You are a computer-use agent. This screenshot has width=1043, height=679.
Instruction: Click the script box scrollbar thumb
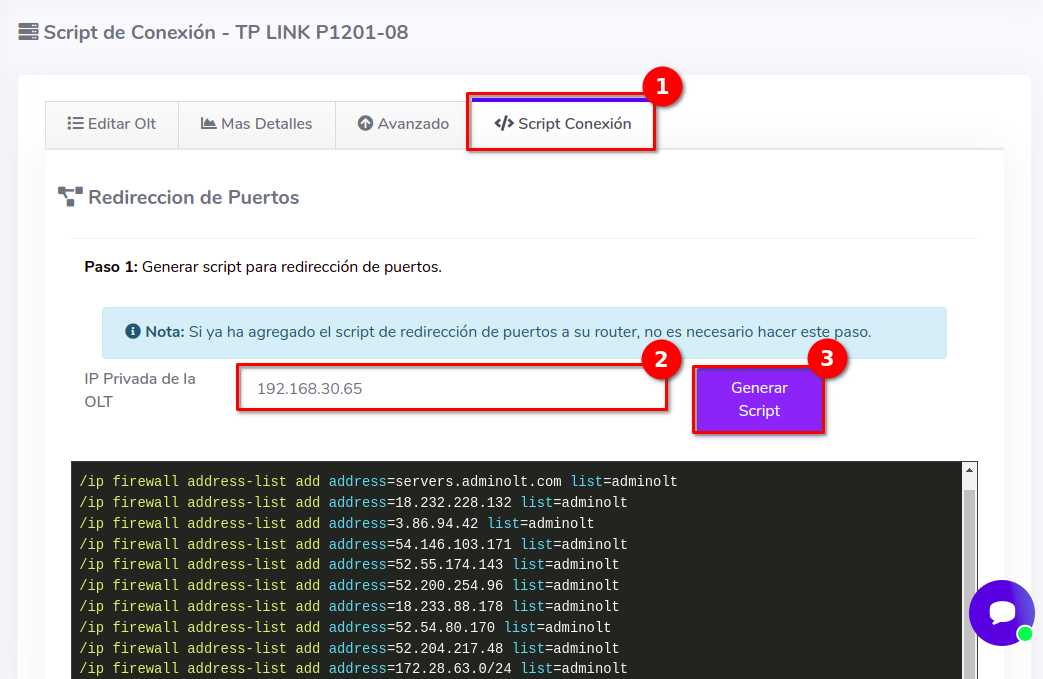[x=969, y=580]
